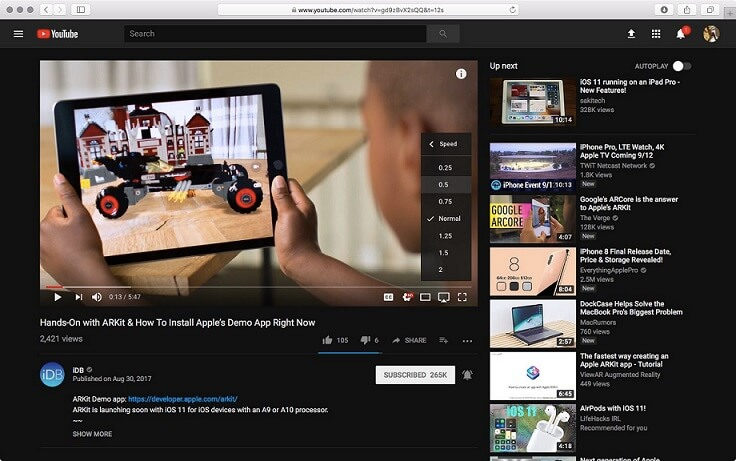Open the YouTube apps grid icon

pyautogui.click(x=656, y=34)
